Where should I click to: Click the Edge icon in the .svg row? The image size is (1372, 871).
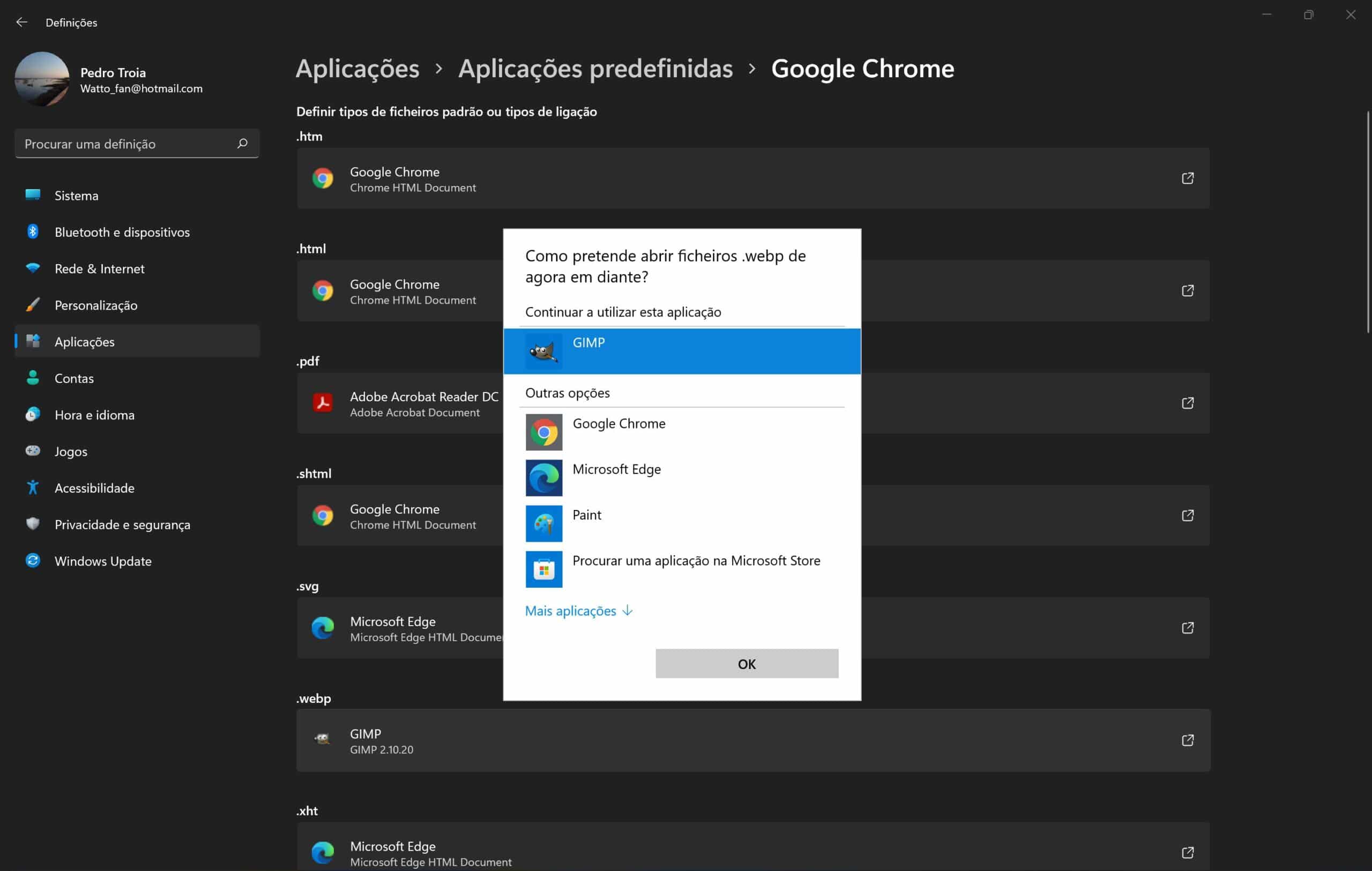click(323, 627)
